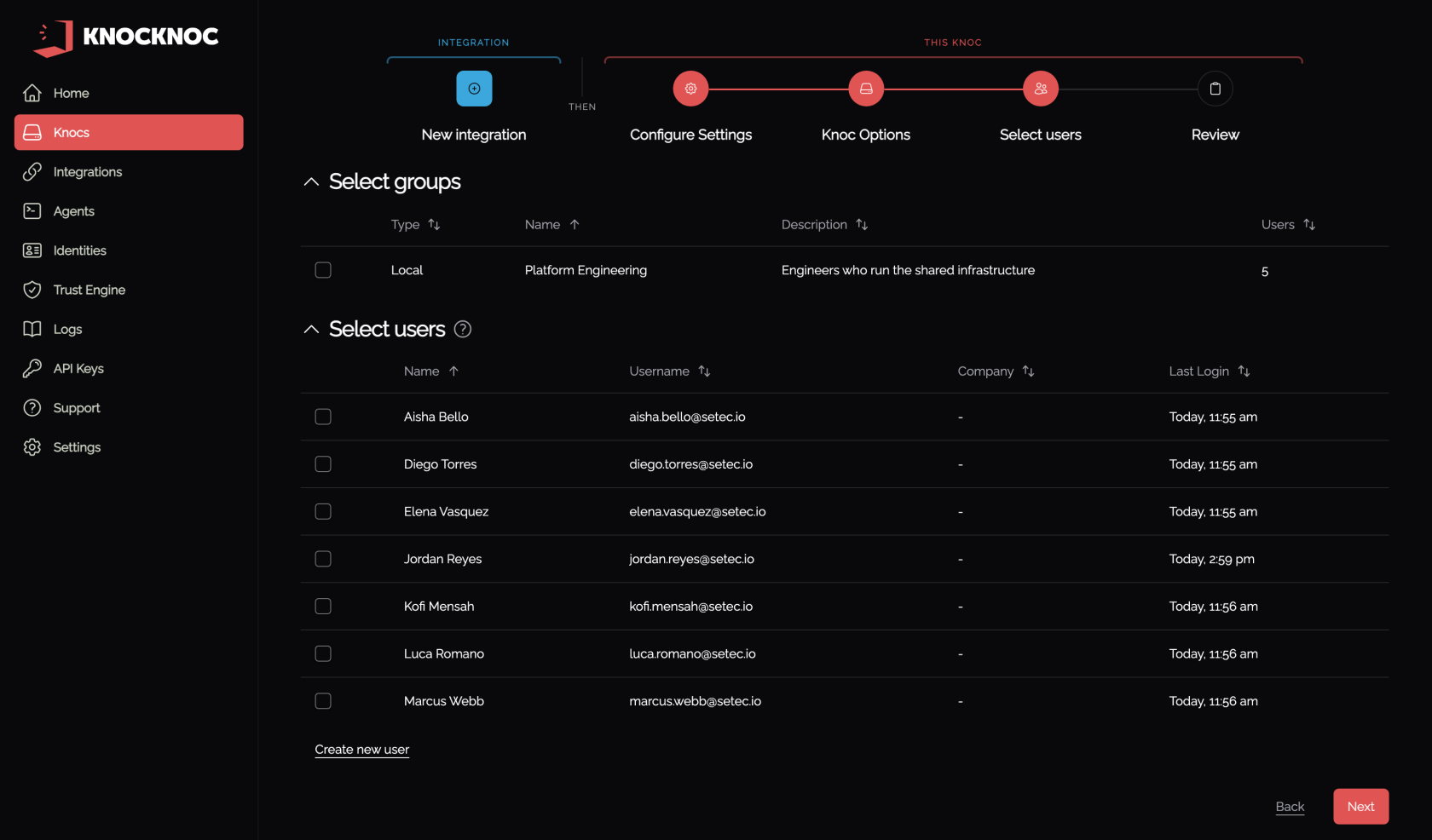Viewport: 1432px width, 840px height.
Task: Select the Select users step icon
Action: pyautogui.click(x=1041, y=89)
